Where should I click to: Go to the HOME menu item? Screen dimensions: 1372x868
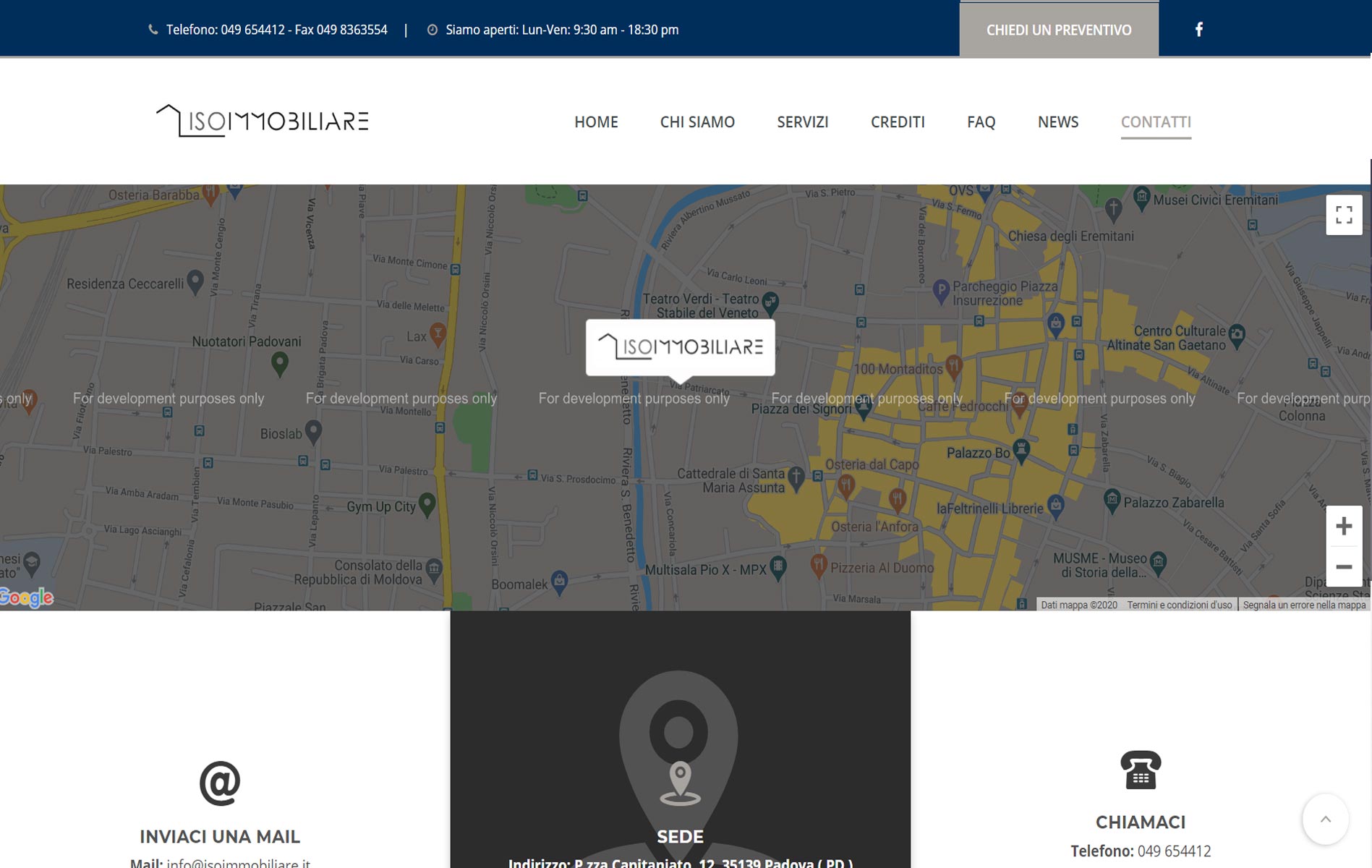click(x=596, y=122)
